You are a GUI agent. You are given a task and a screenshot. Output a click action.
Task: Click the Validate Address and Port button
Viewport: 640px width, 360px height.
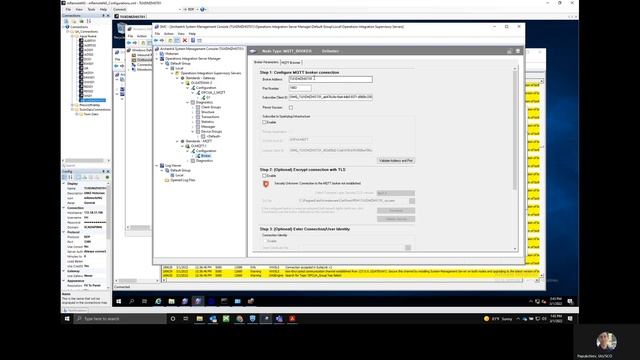pos(396,161)
